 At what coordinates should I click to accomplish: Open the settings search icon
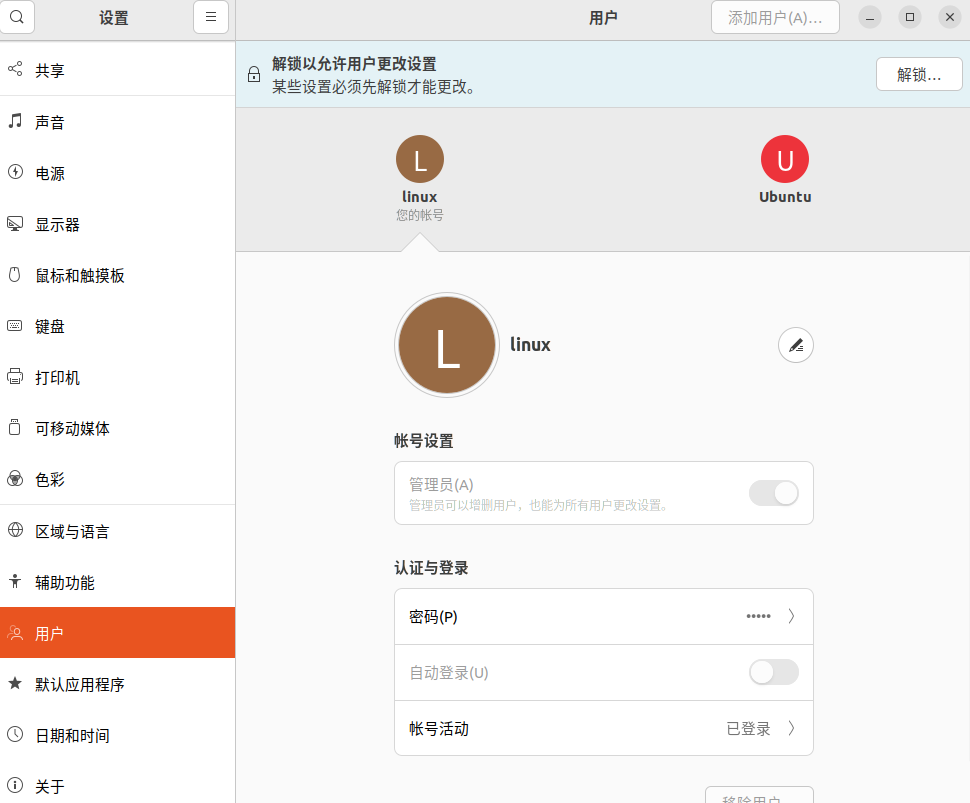tap(17, 17)
